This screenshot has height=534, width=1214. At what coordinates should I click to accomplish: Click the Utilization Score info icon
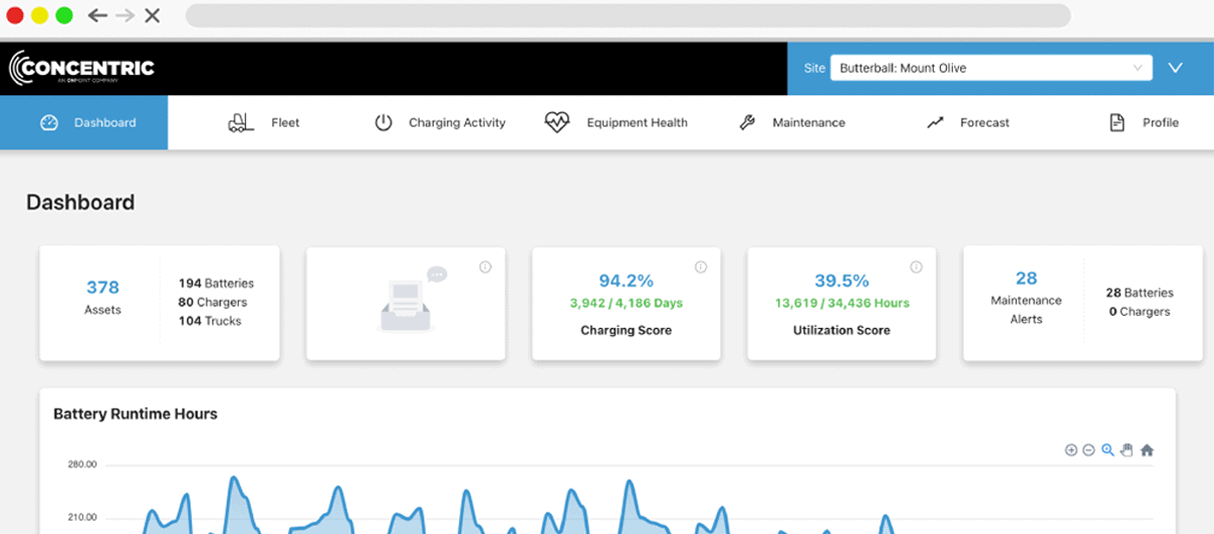[x=916, y=267]
